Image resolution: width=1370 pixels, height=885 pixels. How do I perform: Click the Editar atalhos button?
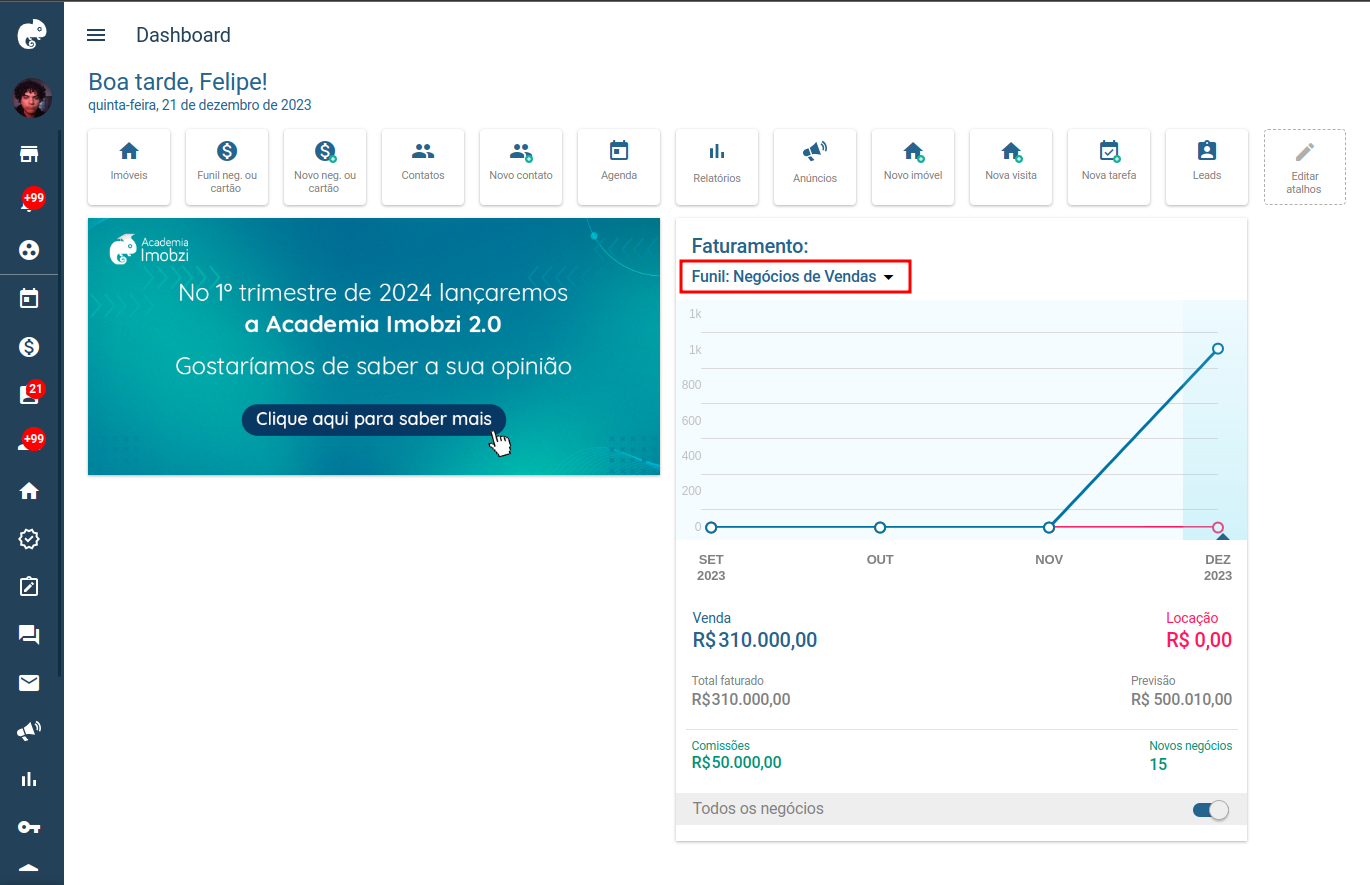tap(1305, 167)
